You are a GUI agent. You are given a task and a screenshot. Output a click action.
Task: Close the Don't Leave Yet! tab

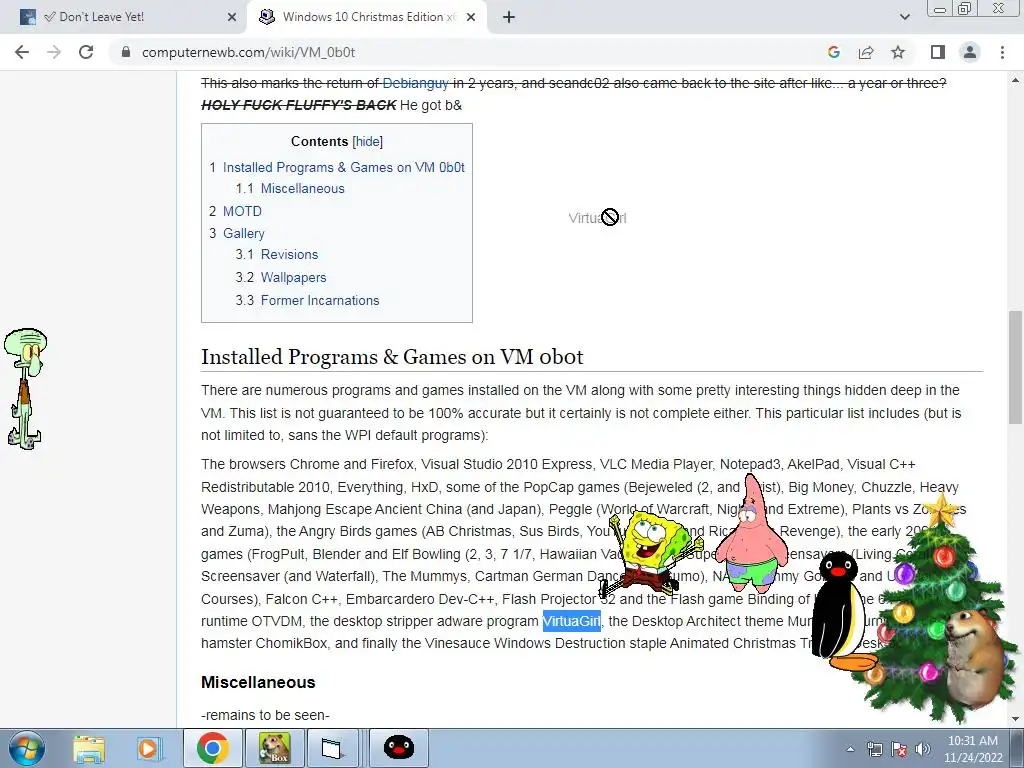(x=232, y=17)
